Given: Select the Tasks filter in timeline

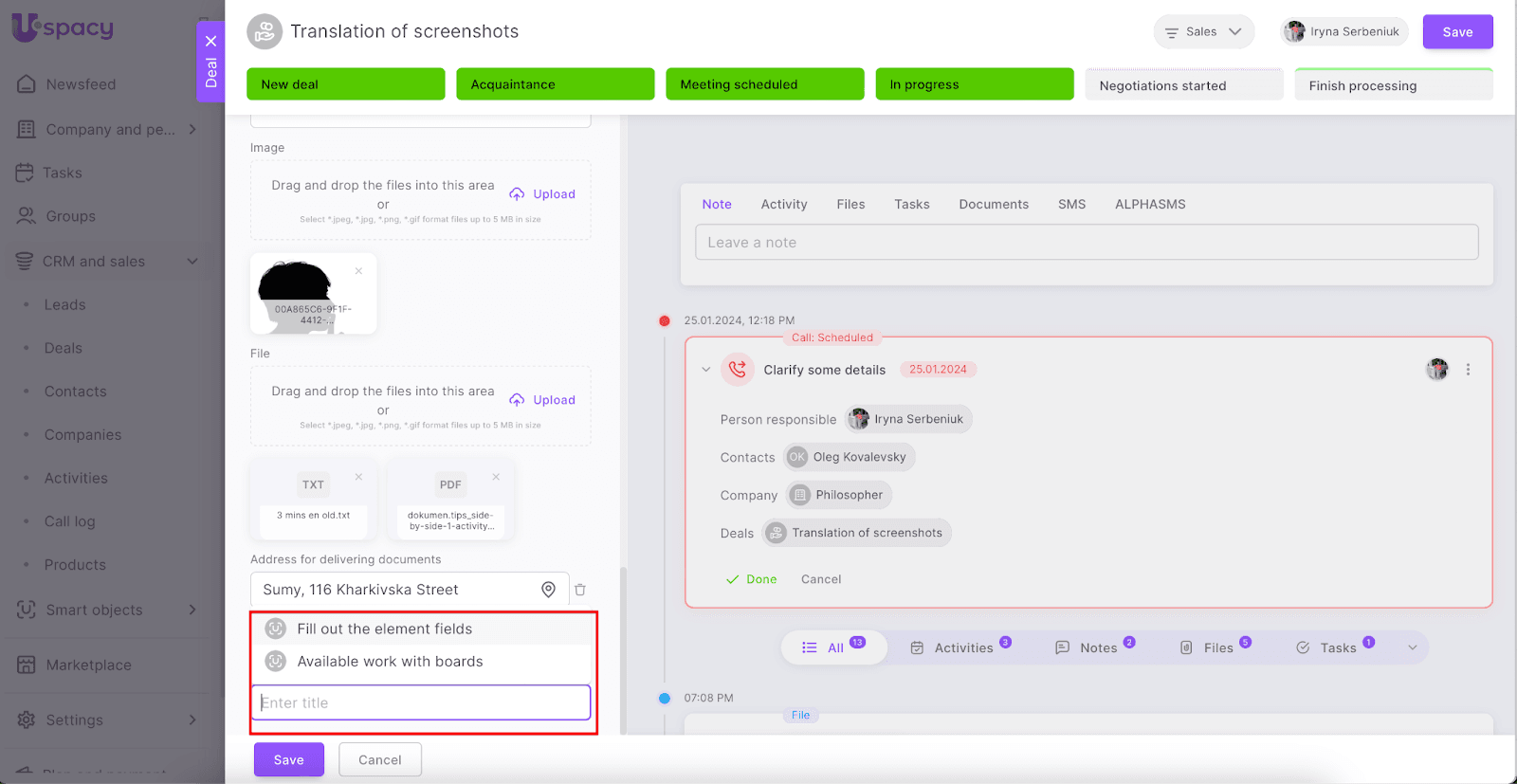Looking at the screenshot, I should tap(1335, 647).
